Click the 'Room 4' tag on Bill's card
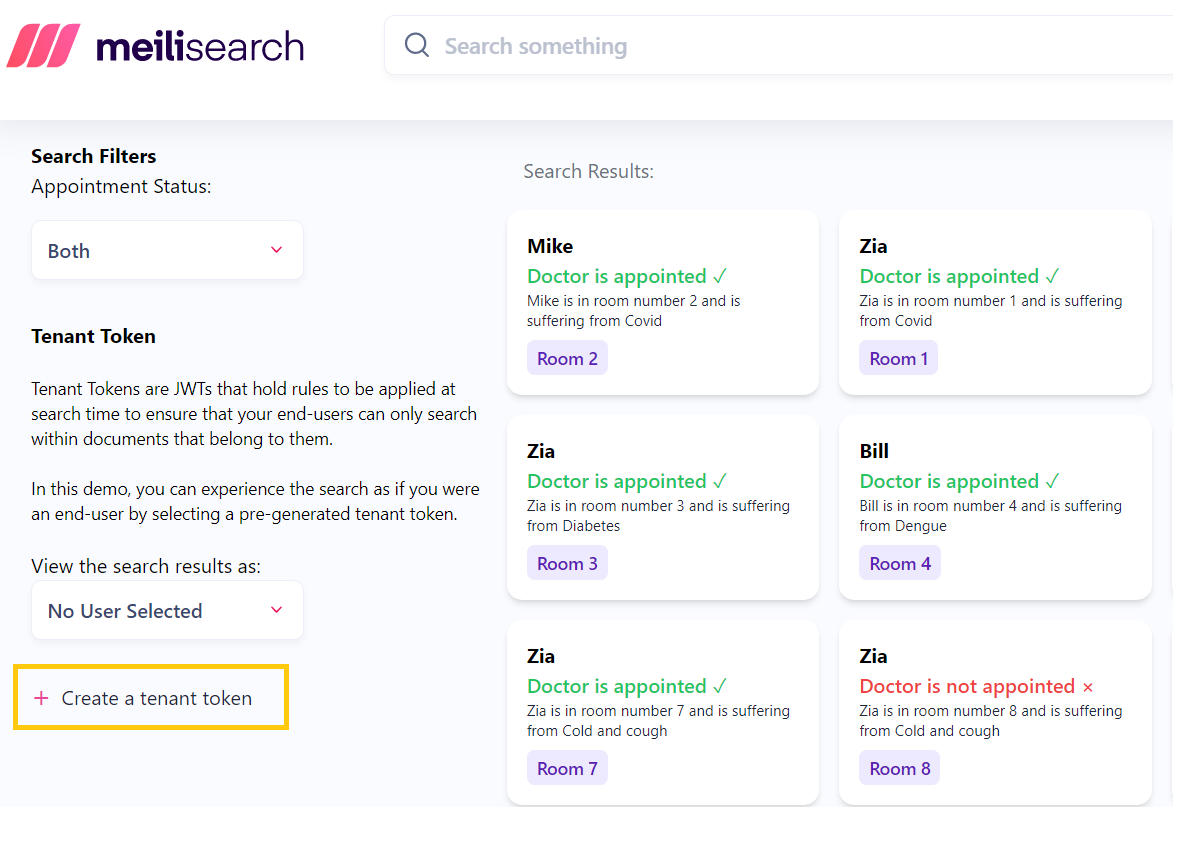 point(900,564)
